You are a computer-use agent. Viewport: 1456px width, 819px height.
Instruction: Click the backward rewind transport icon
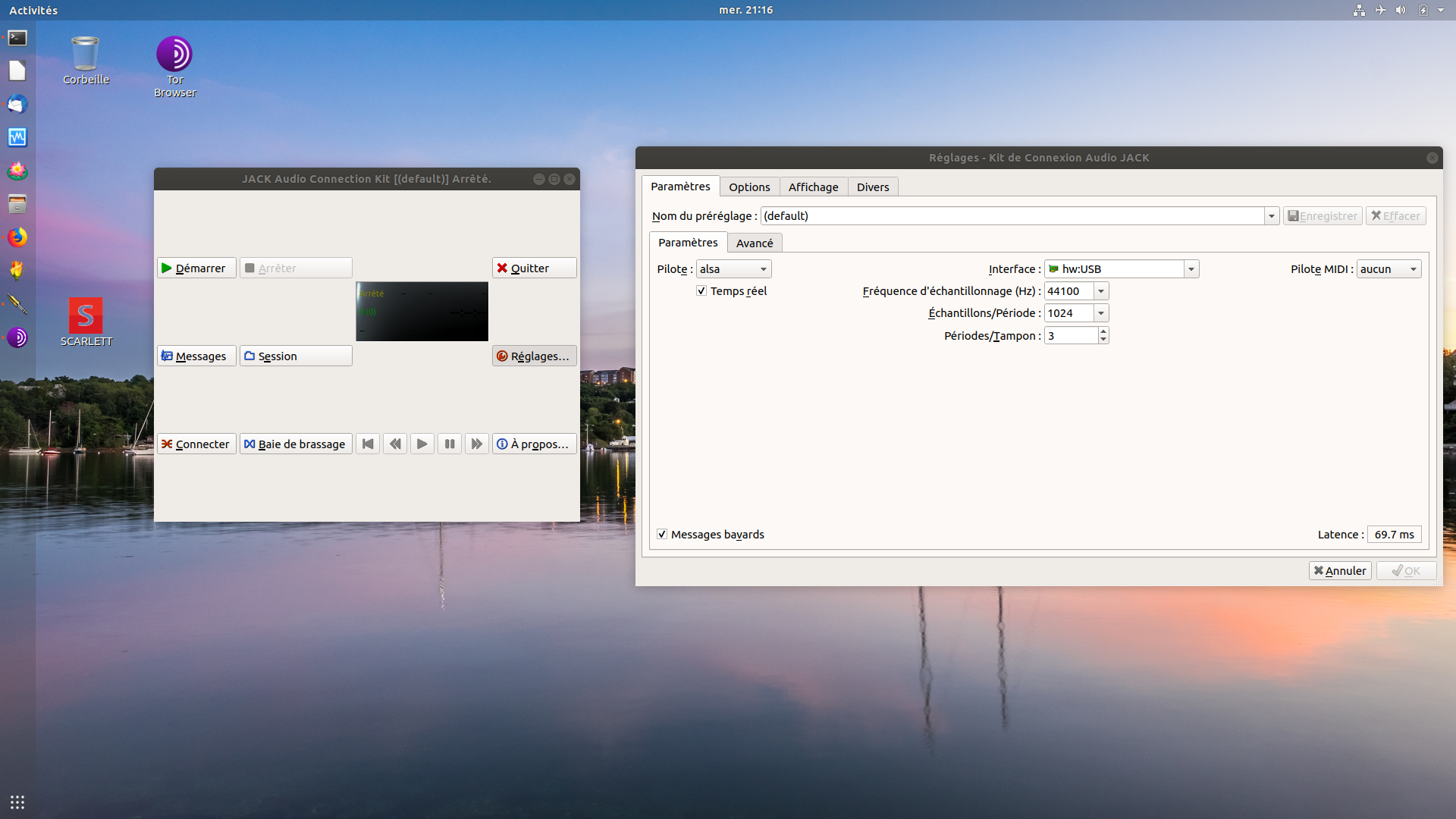tap(395, 444)
